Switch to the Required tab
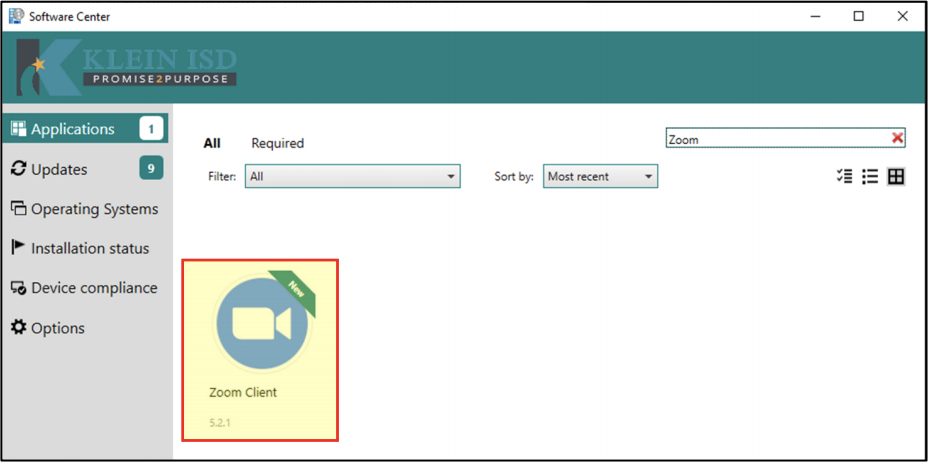This screenshot has width=928, height=464. click(x=278, y=143)
